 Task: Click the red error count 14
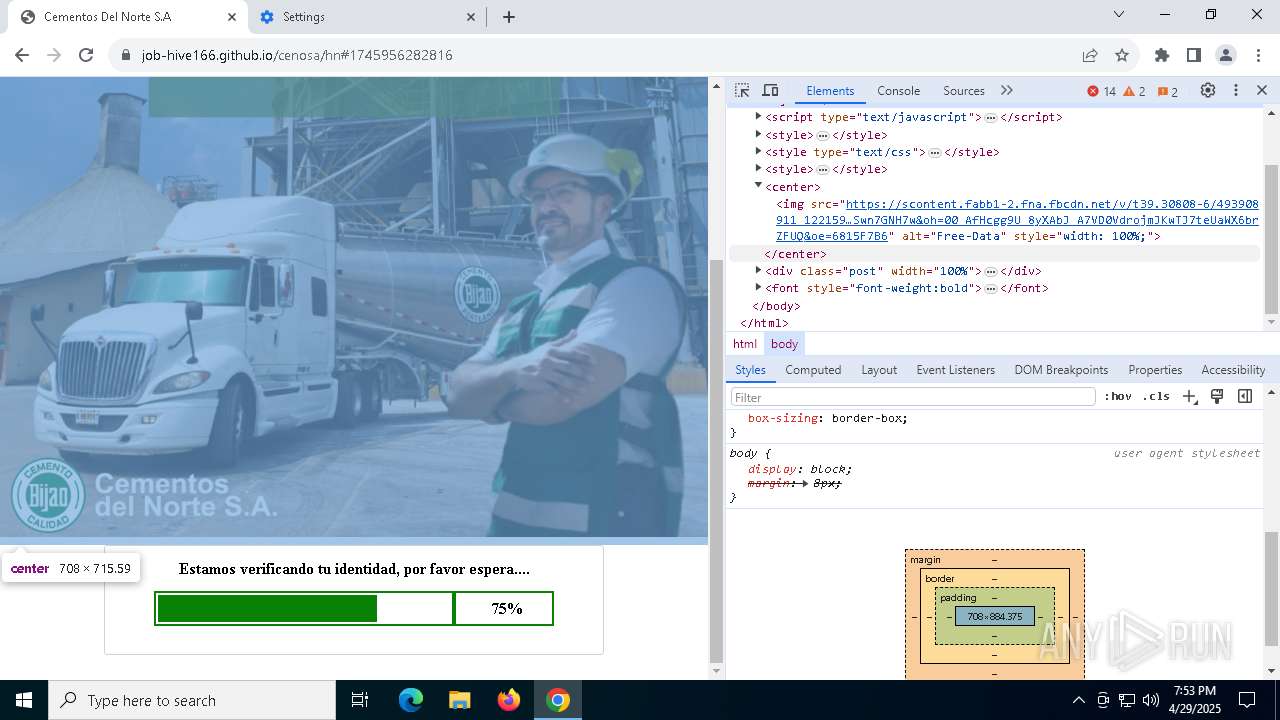tap(1101, 91)
